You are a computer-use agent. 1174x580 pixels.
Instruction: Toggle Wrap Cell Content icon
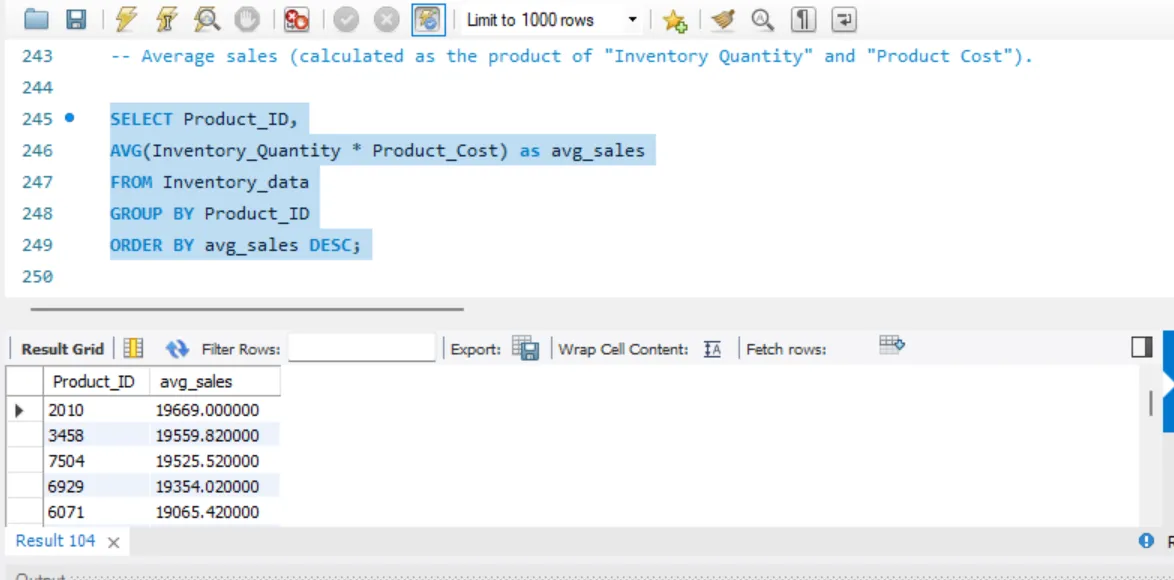coord(712,349)
